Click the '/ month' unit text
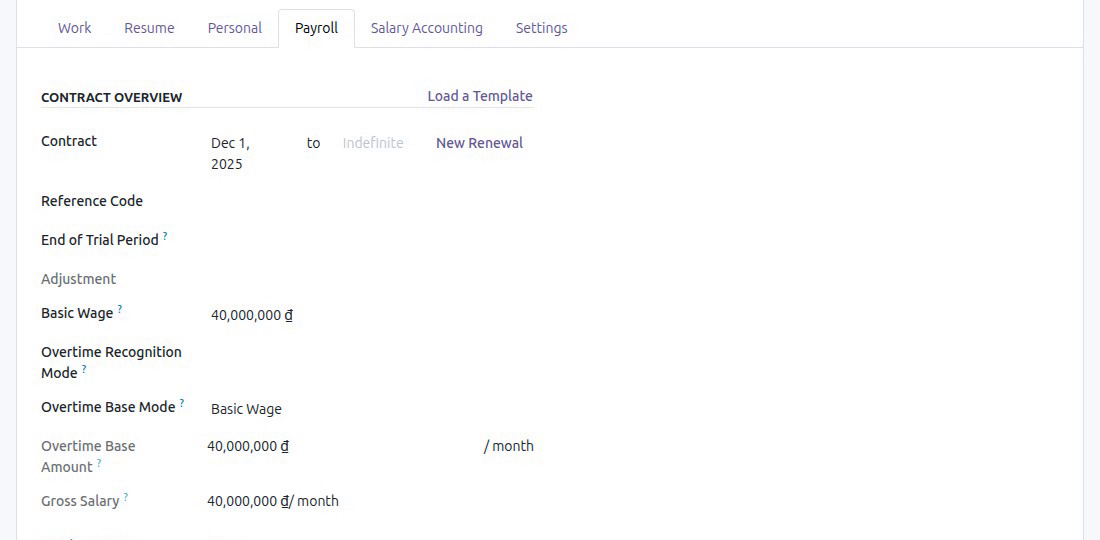The image size is (1100, 540). click(509, 446)
